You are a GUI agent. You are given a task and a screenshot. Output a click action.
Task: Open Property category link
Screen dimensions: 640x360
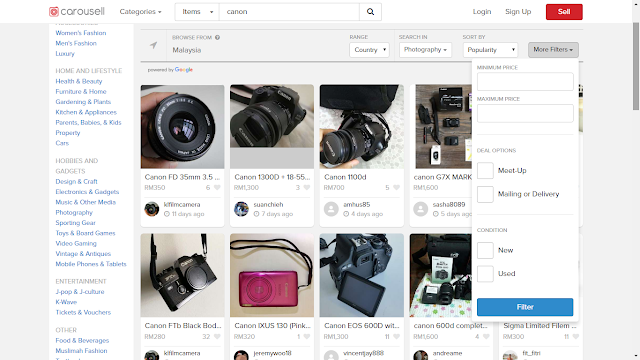tap(68, 133)
